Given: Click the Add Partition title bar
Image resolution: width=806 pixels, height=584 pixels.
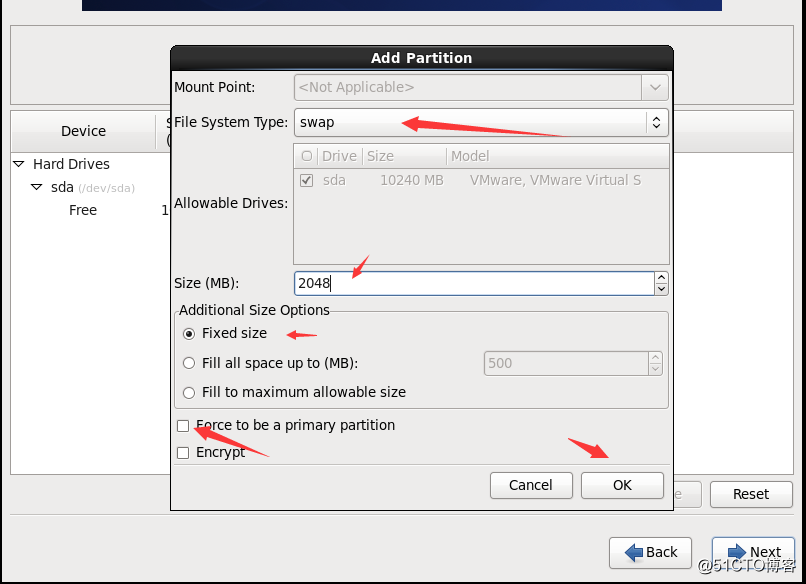Looking at the screenshot, I should tap(422, 58).
